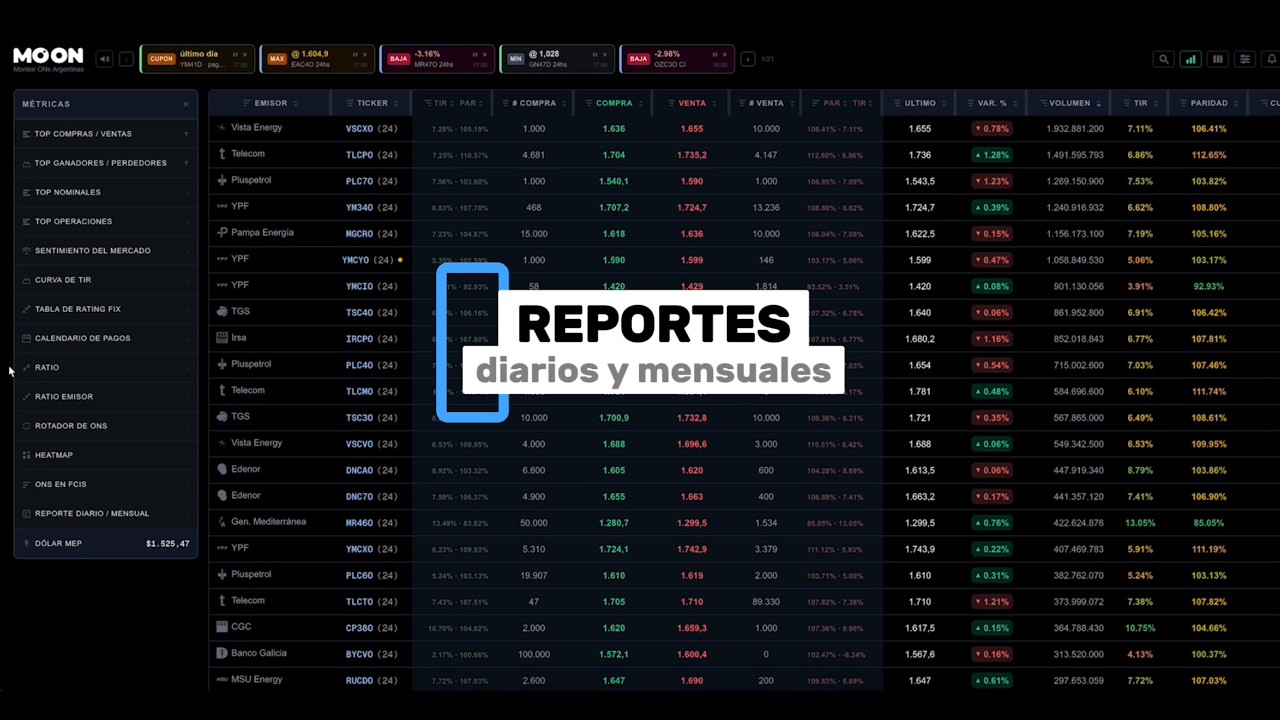The image size is (1280, 720).
Task: Select the Banco Galicia BYCVO row
Action: click(744, 654)
